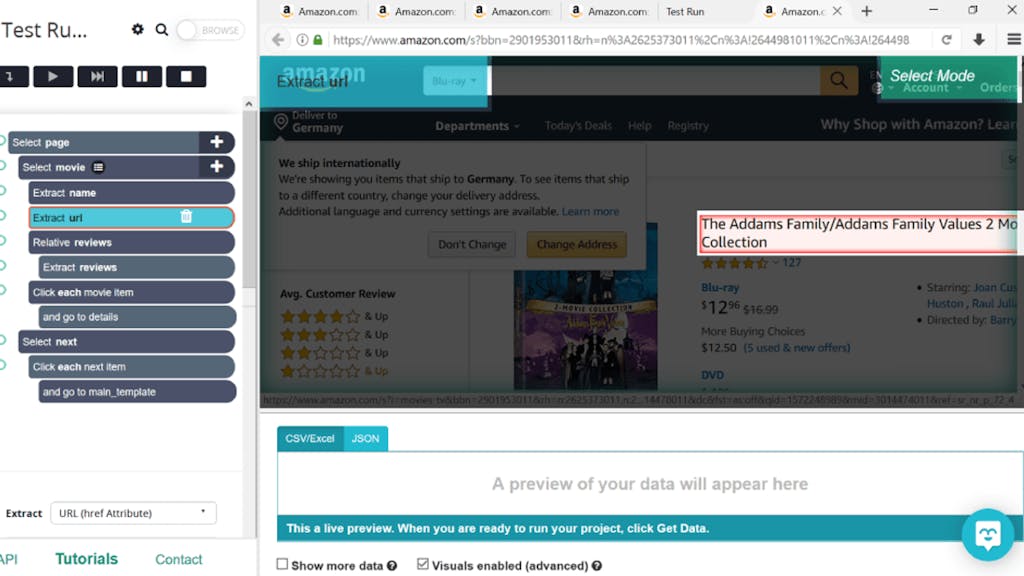This screenshot has width=1024, height=576.
Task: Click the Amazon URL address field
Action: click(620, 40)
